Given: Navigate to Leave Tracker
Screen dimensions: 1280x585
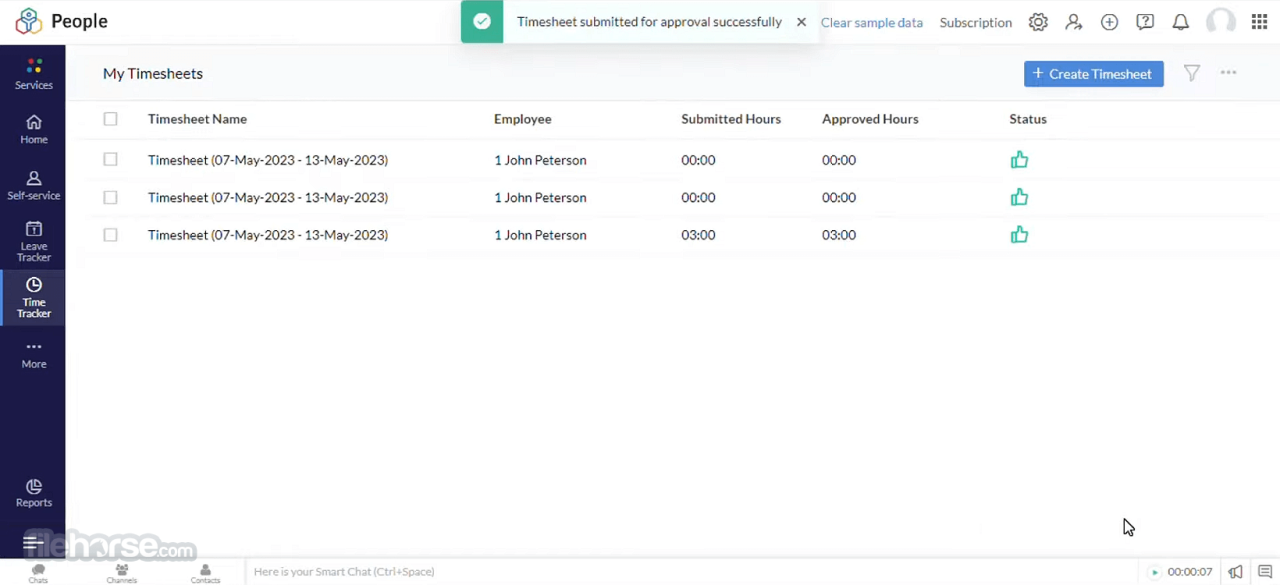Looking at the screenshot, I should pyautogui.click(x=33, y=242).
